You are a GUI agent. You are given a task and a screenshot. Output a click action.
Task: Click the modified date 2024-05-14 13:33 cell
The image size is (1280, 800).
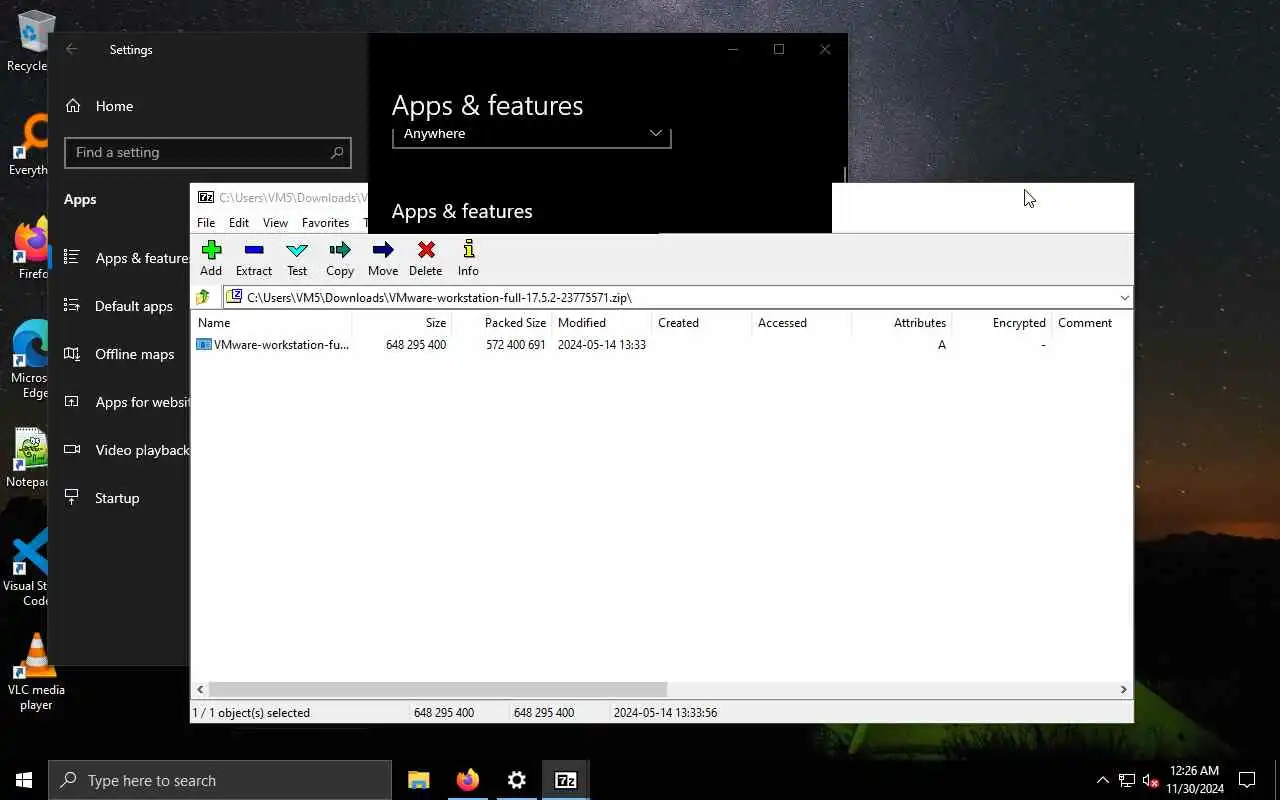602,345
